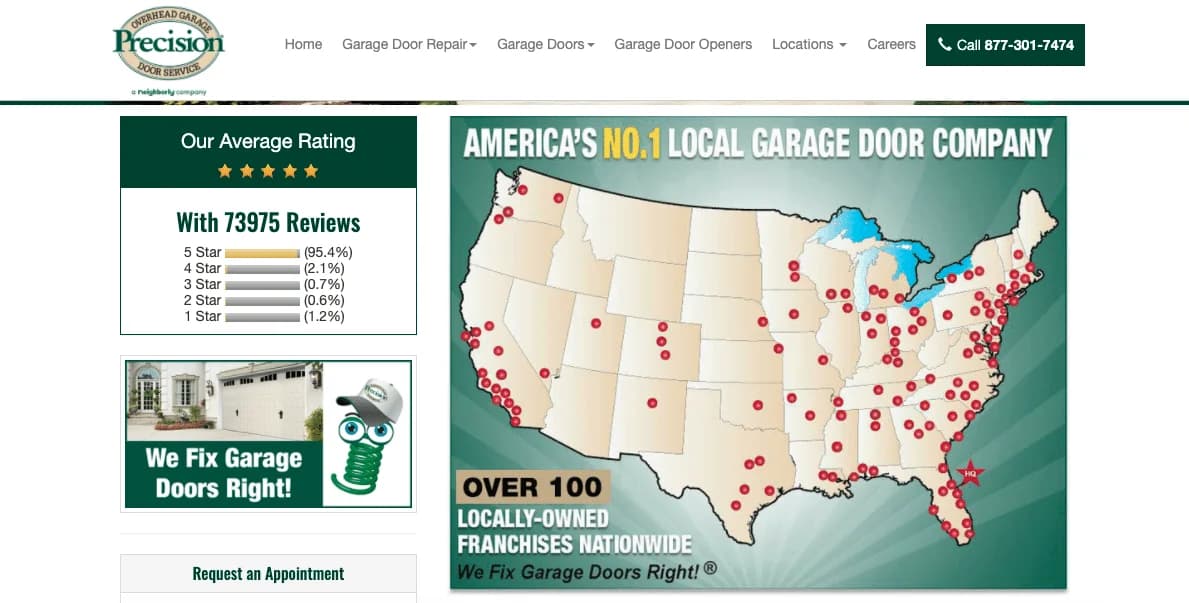The image size is (1189, 603).
Task: Click the 5 Star rating bar
Action: [x=262, y=253]
